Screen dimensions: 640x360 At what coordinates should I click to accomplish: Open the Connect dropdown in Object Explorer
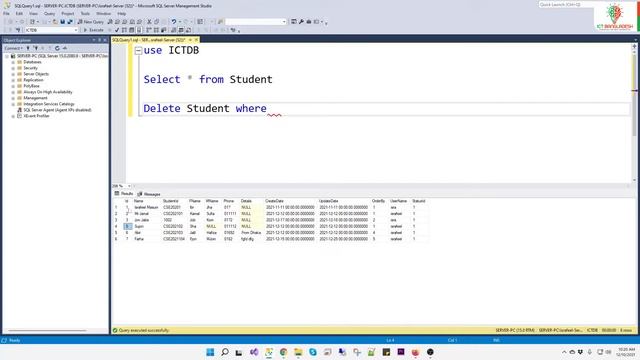coord(13,48)
